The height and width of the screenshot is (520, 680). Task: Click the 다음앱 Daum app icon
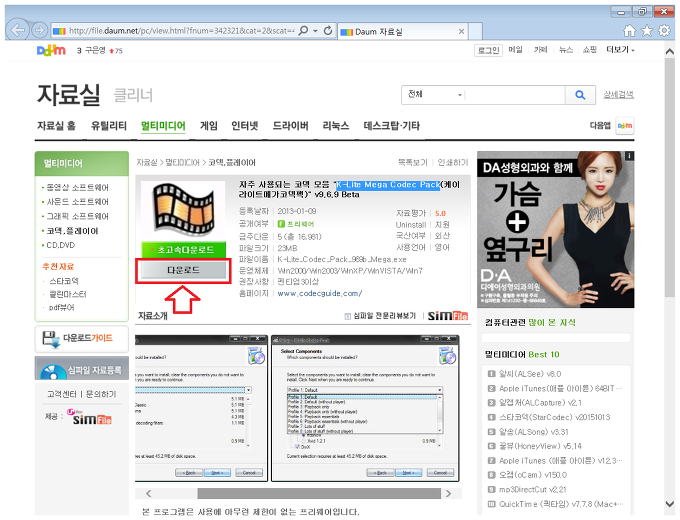click(625, 126)
